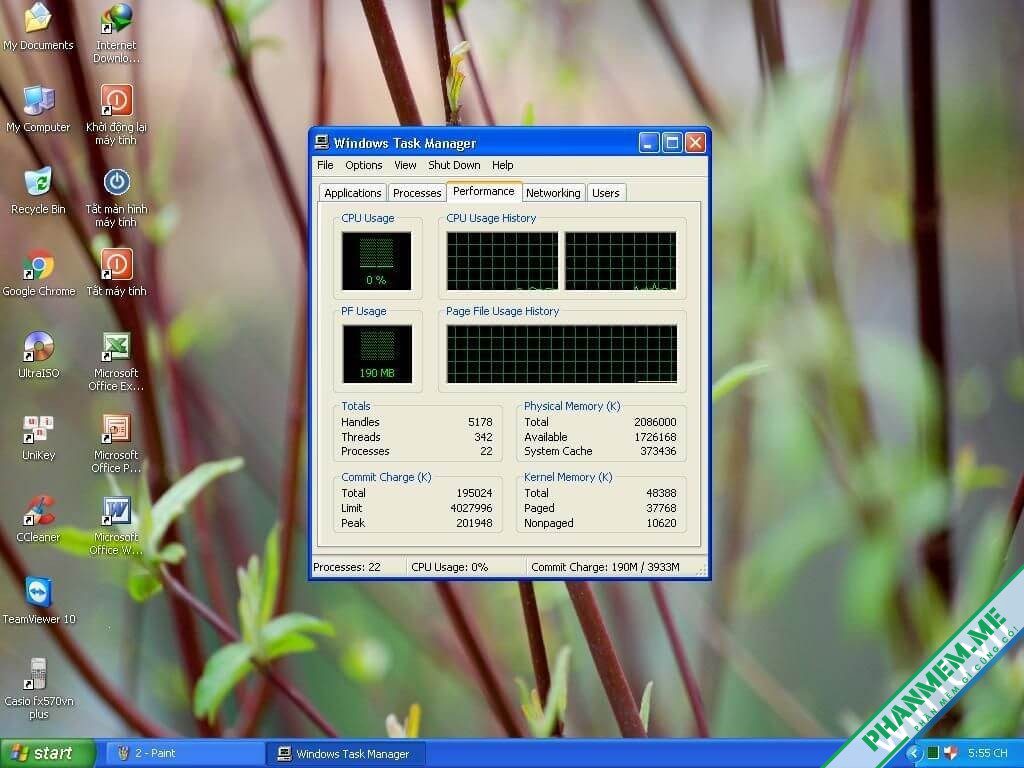Switch to the Users tab
This screenshot has height=768, width=1024.
pyautogui.click(x=606, y=193)
